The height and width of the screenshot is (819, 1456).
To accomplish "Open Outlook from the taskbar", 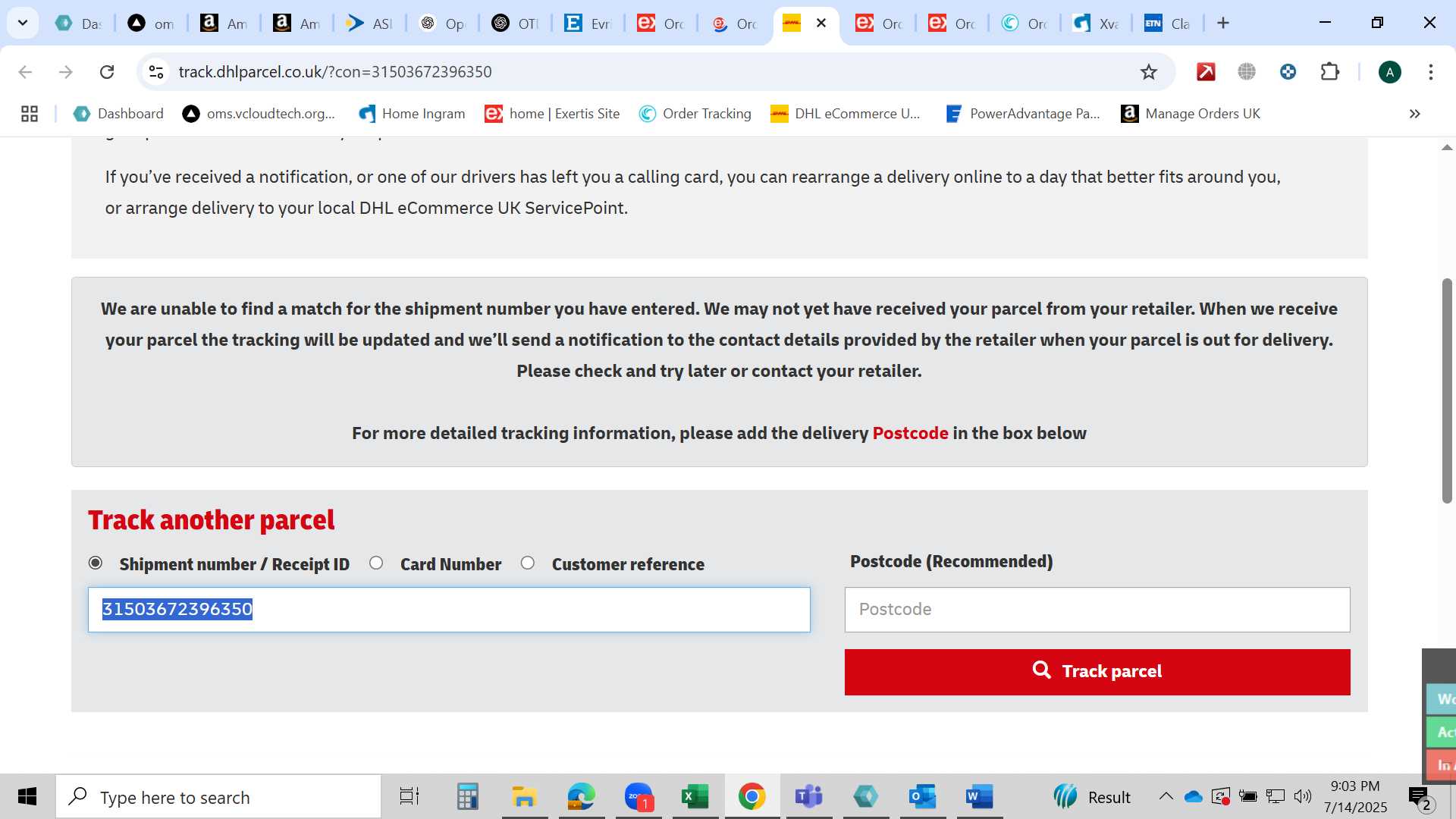I will tap(923, 797).
